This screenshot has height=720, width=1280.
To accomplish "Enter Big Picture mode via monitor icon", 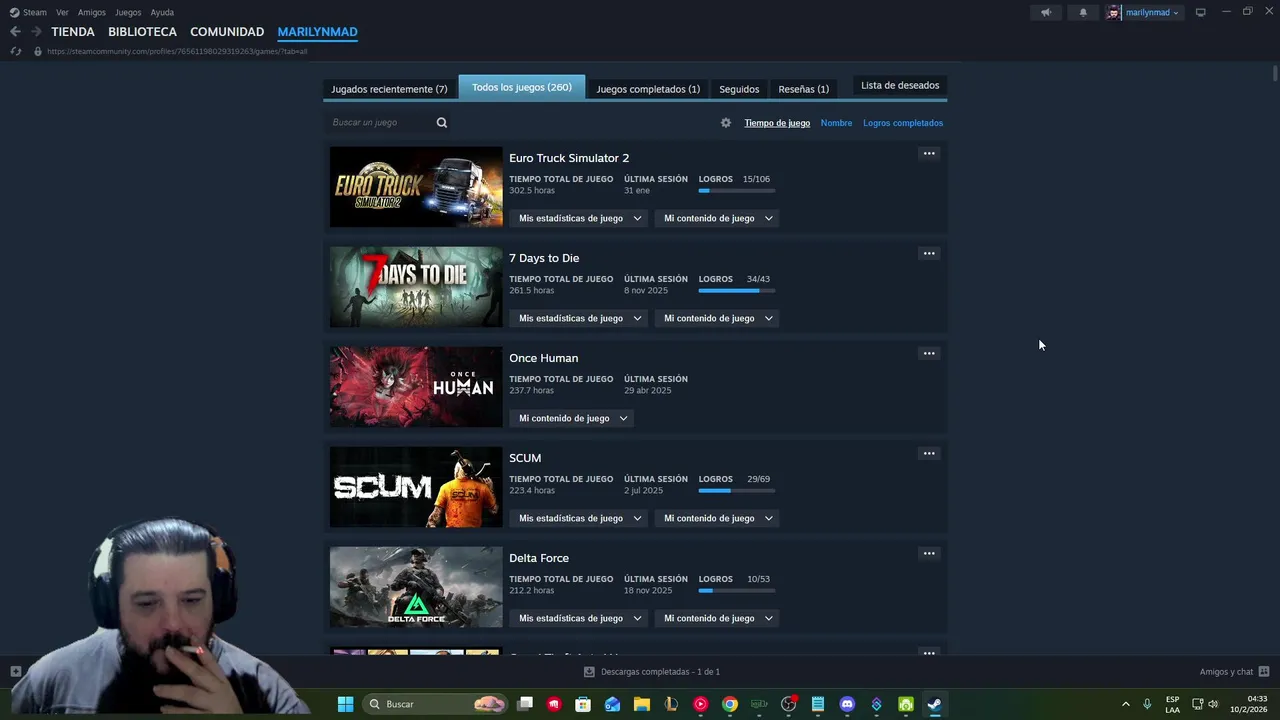I will (x=1201, y=13).
